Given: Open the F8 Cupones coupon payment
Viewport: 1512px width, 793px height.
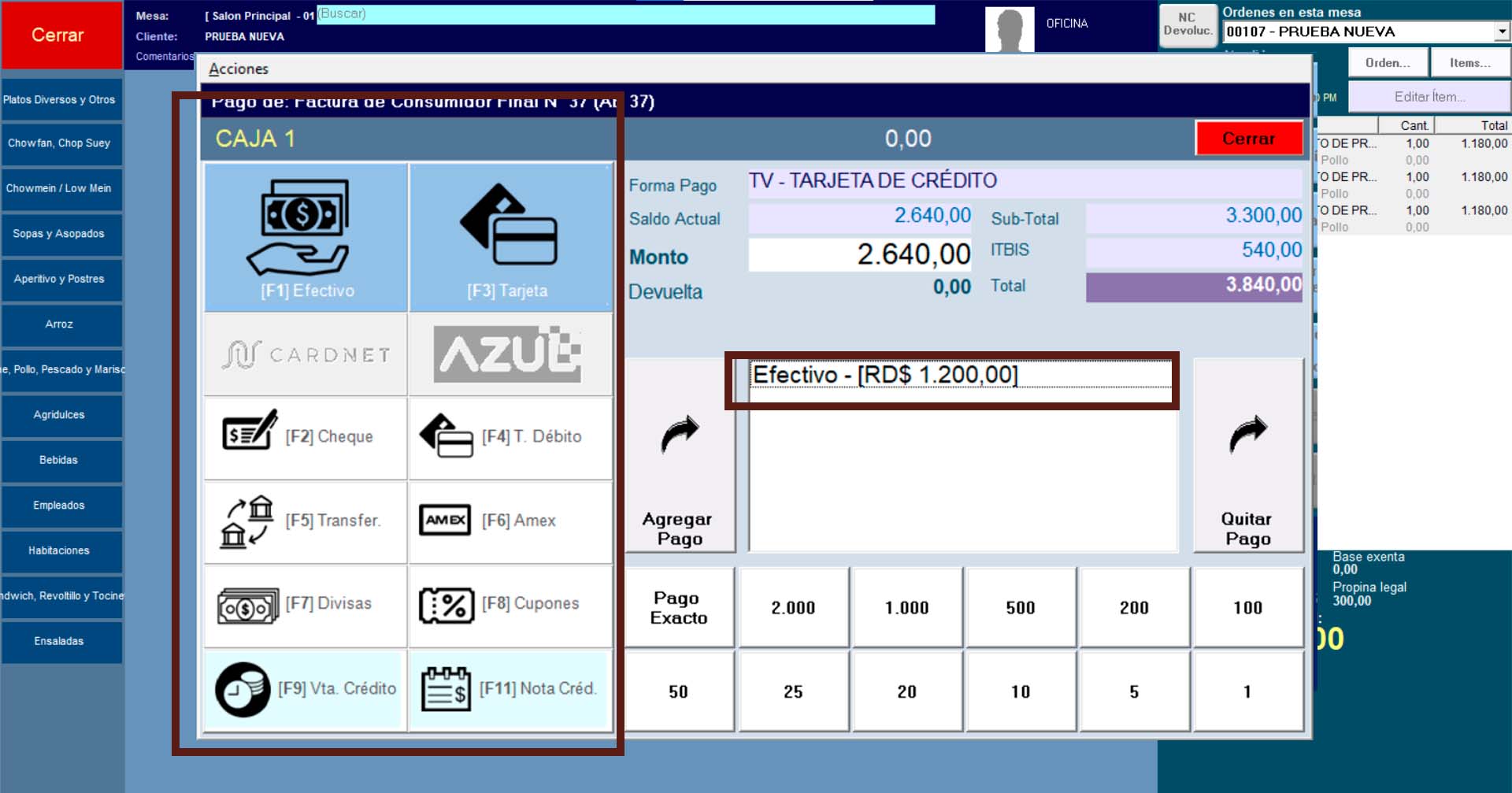Looking at the screenshot, I should click(x=510, y=605).
